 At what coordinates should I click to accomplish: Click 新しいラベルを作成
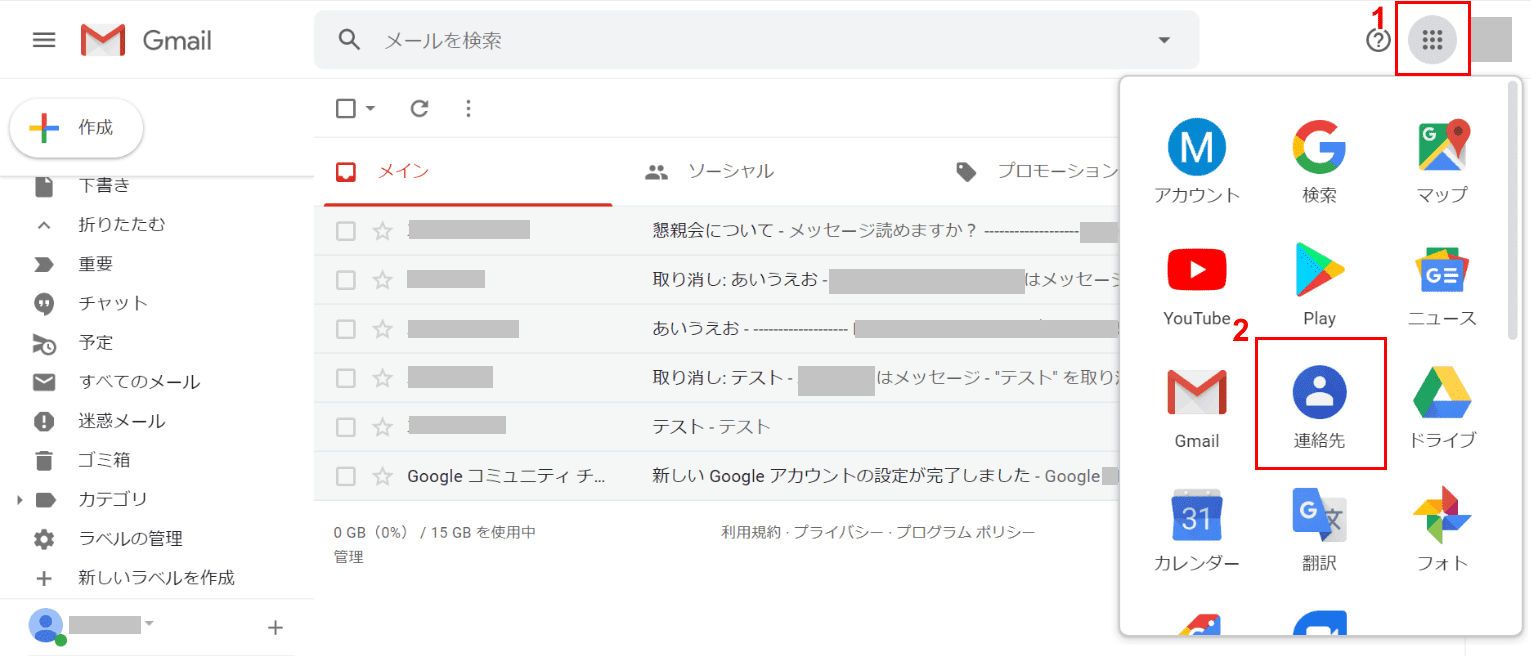[157, 578]
